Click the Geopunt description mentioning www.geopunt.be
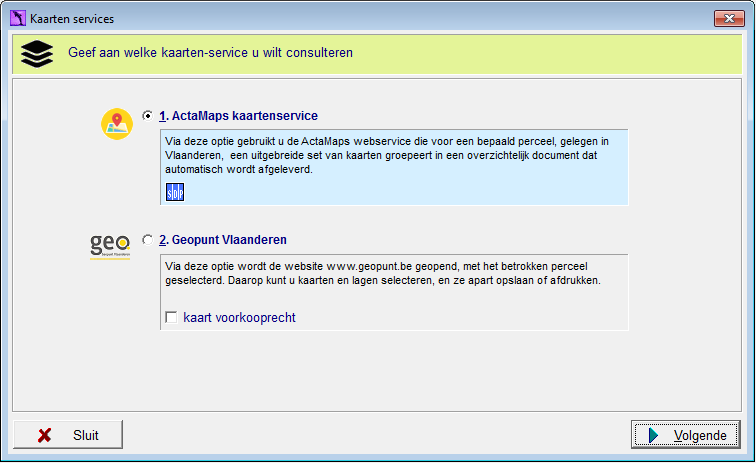The height and width of the screenshot is (463, 756). click(383, 273)
